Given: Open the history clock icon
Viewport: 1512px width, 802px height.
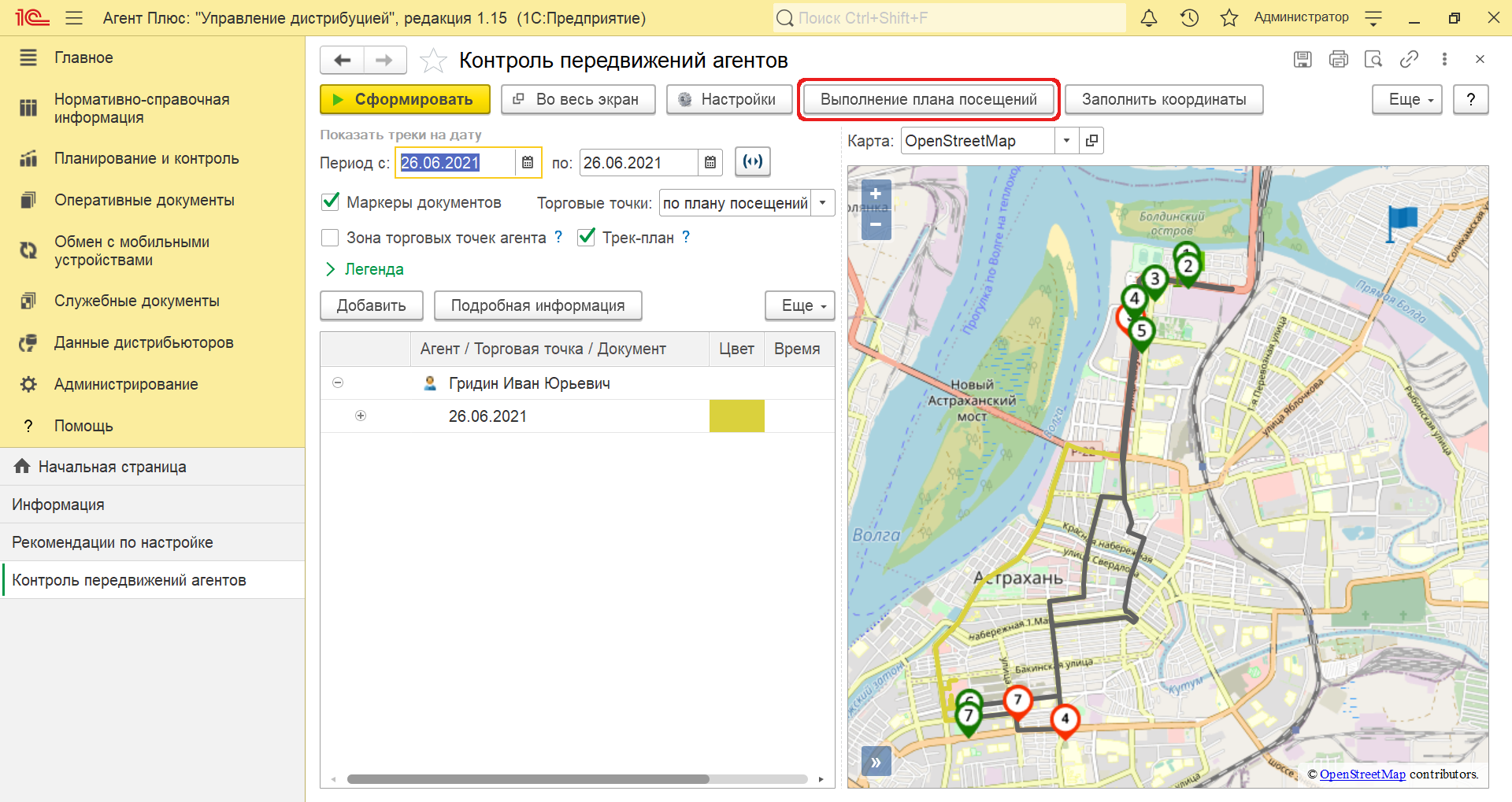Looking at the screenshot, I should click(x=1189, y=17).
